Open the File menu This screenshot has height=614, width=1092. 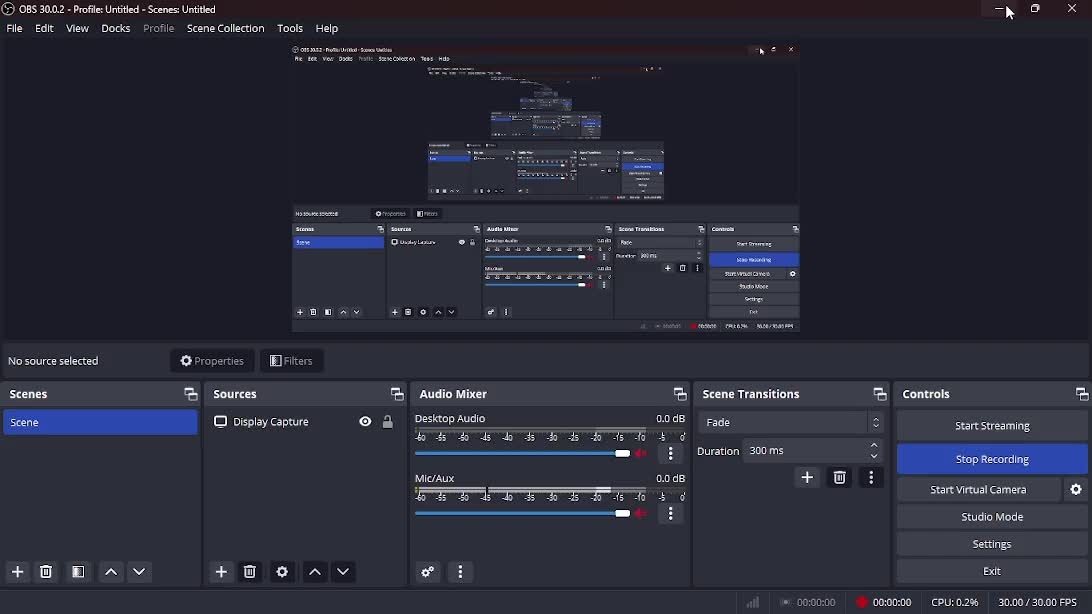click(x=15, y=29)
